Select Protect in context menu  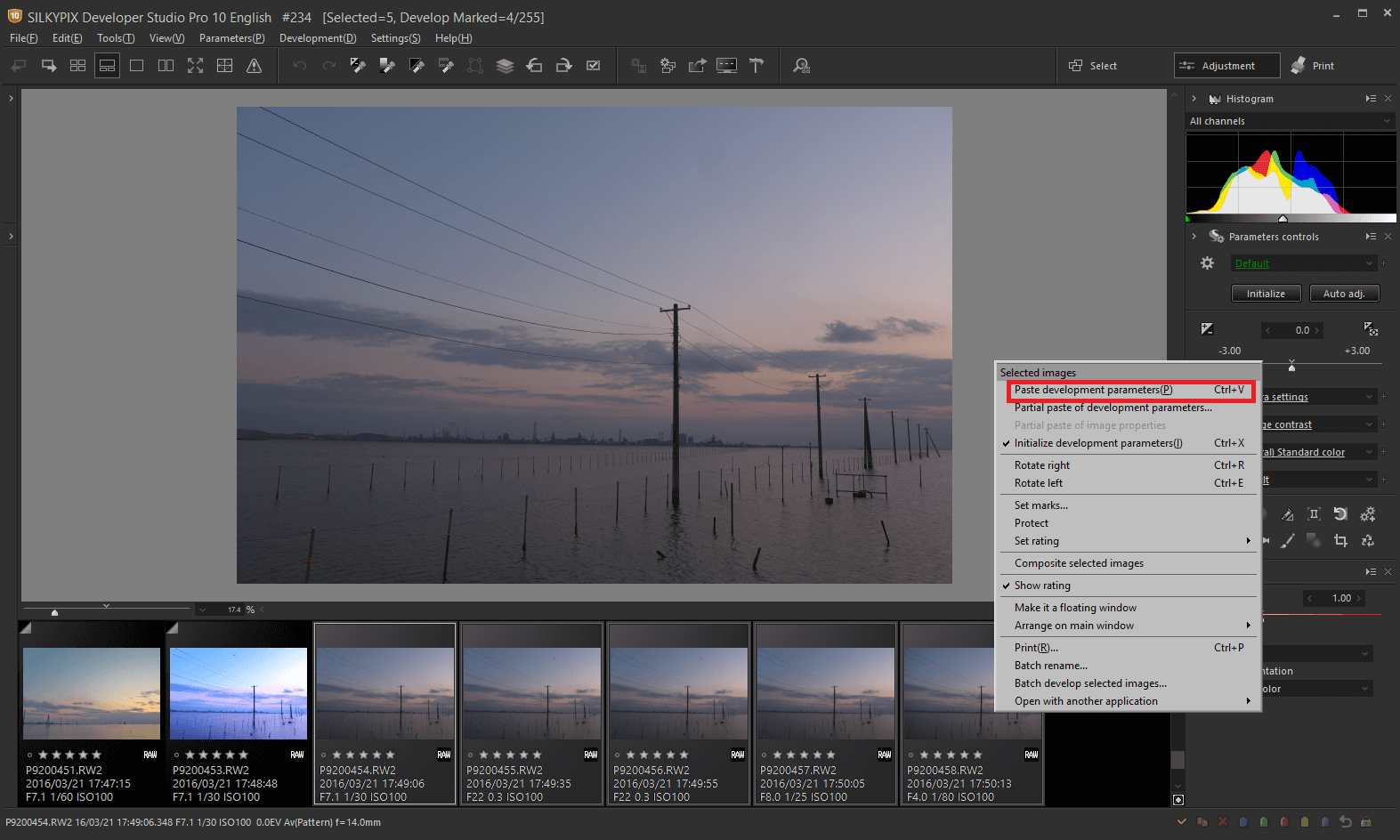[x=1128, y=523]
